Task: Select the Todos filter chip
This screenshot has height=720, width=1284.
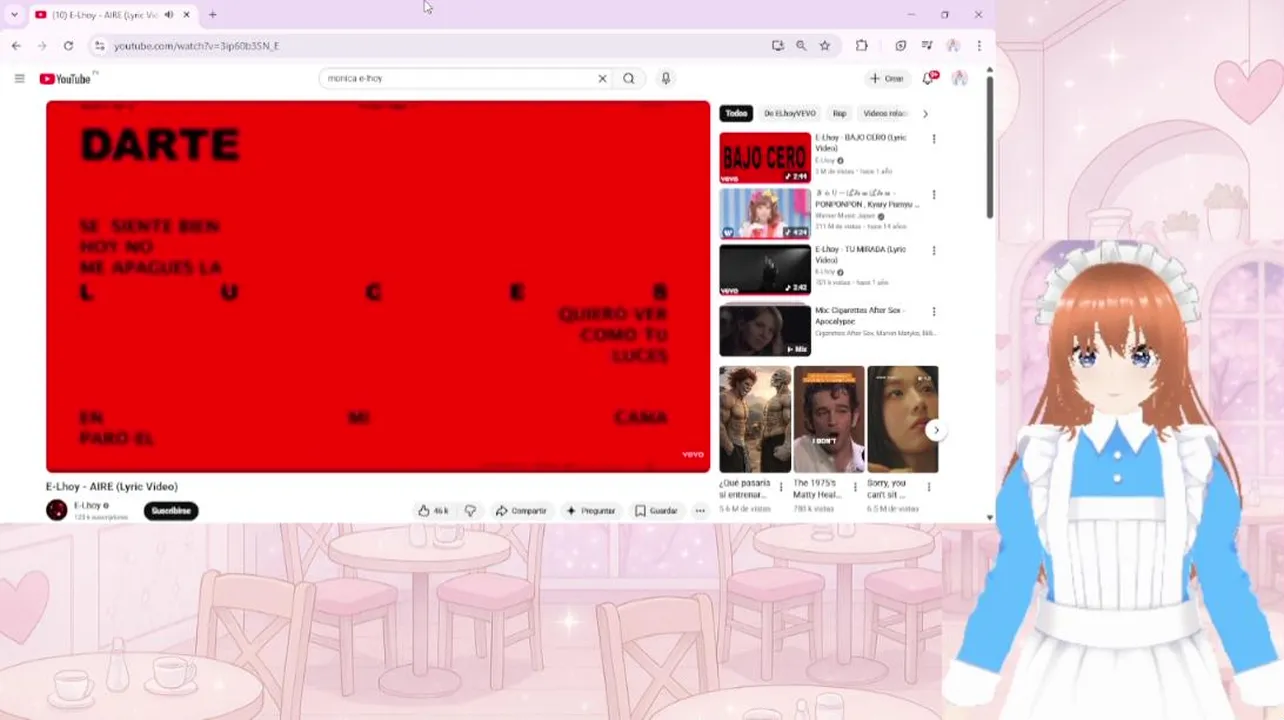Action: point(736,114)
